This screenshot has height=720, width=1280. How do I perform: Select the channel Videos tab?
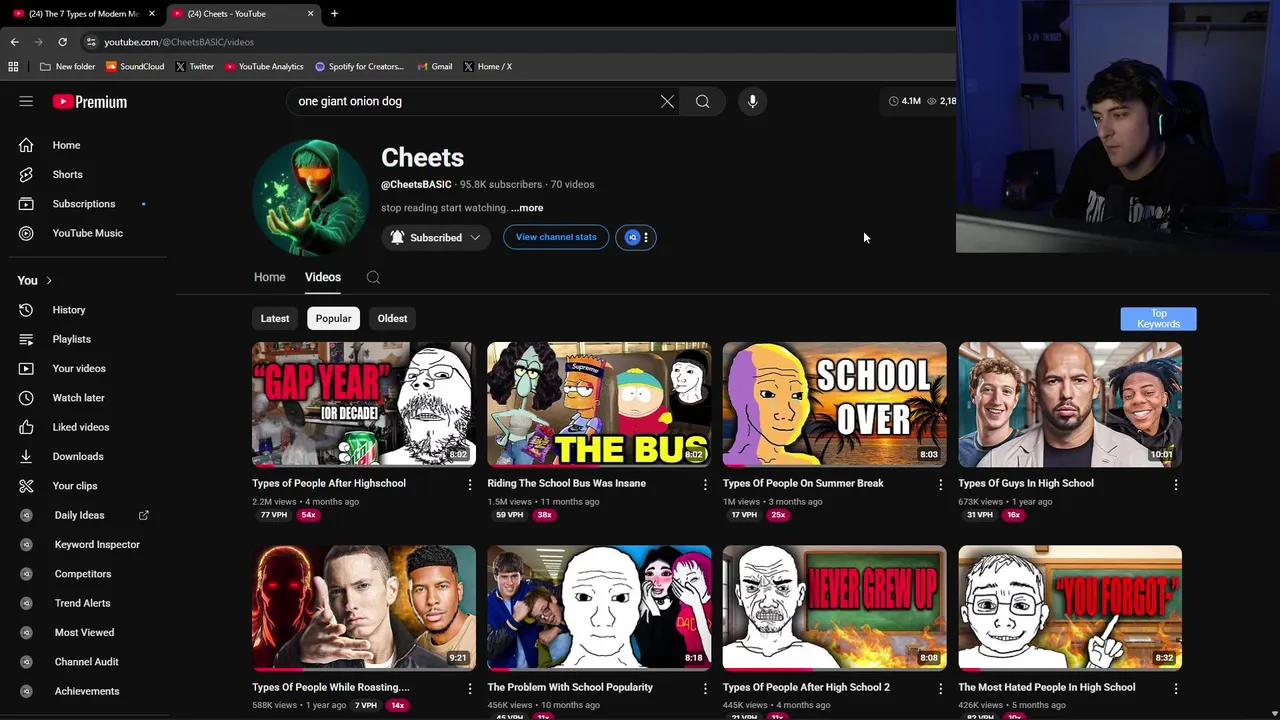tap(323, 277)
